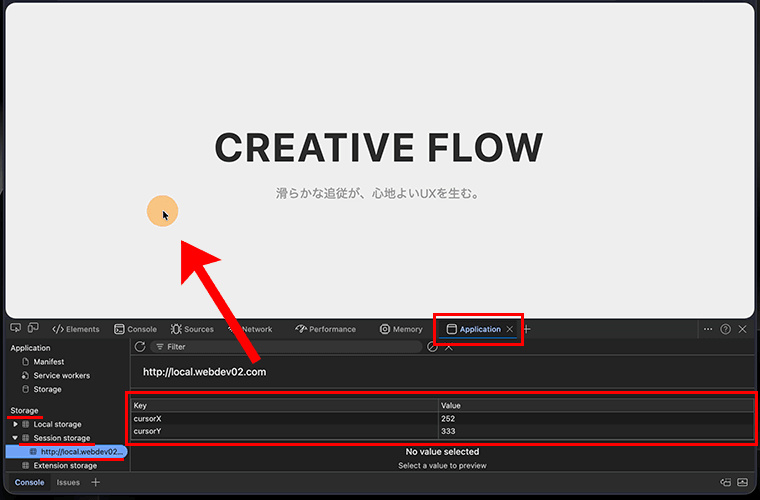Viewport: 760px width, 500px height.
Task: Select value 252 cell
Action: click(x=596, y=419)
